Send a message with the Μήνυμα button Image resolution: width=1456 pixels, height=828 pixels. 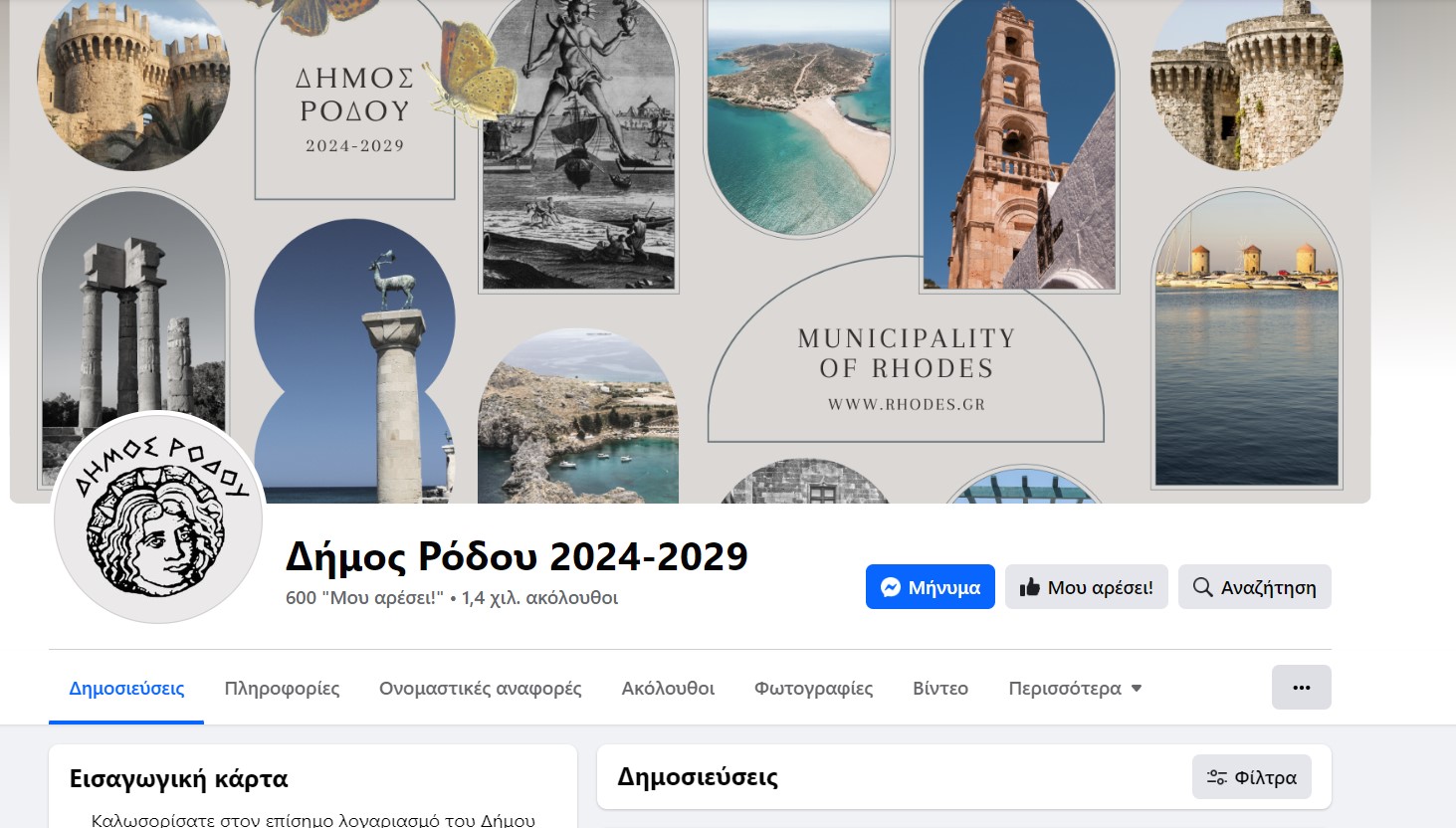tap(931, 587)
